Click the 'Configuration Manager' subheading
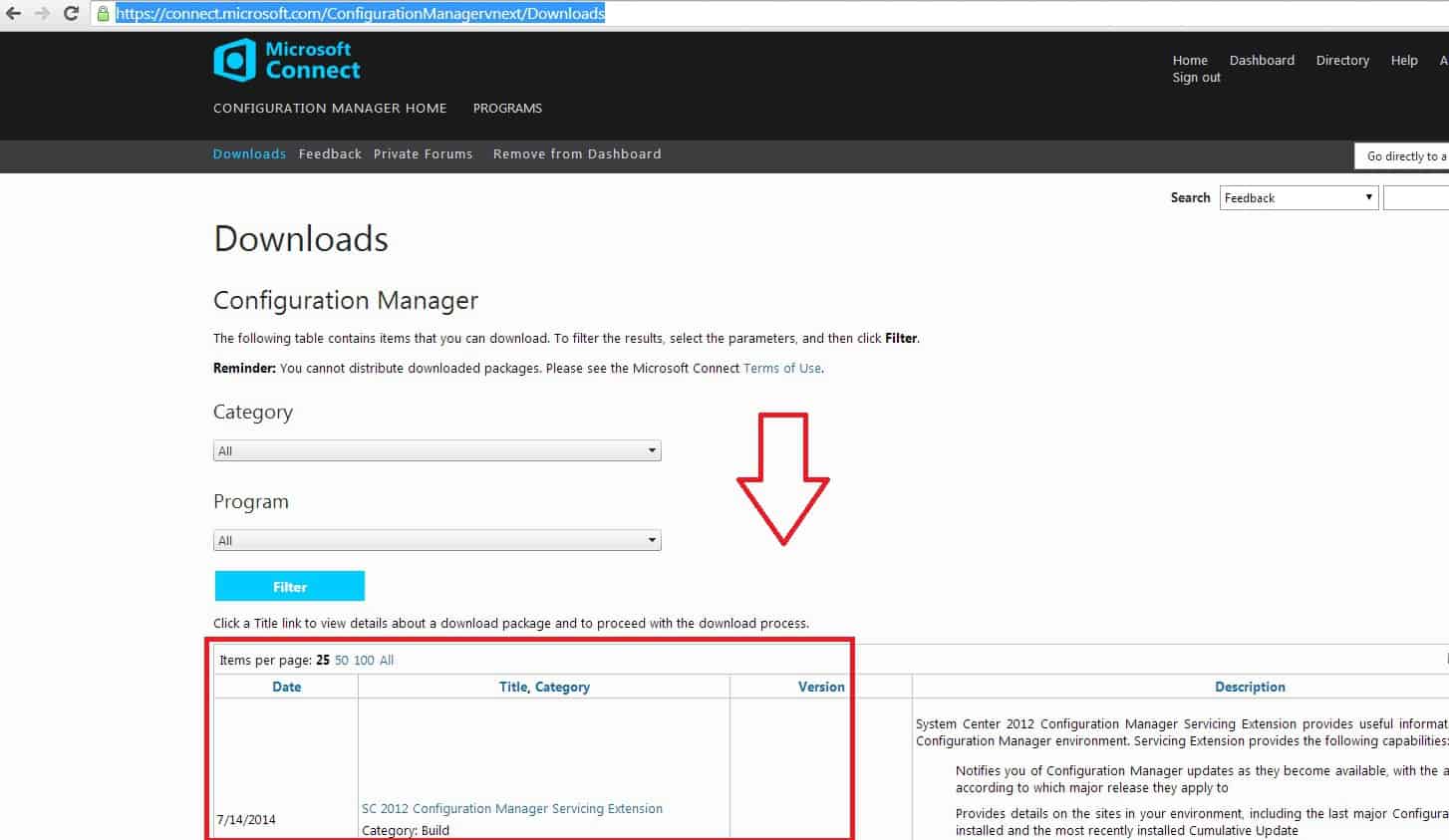The image size is (1449, 840). pos(346,301)
